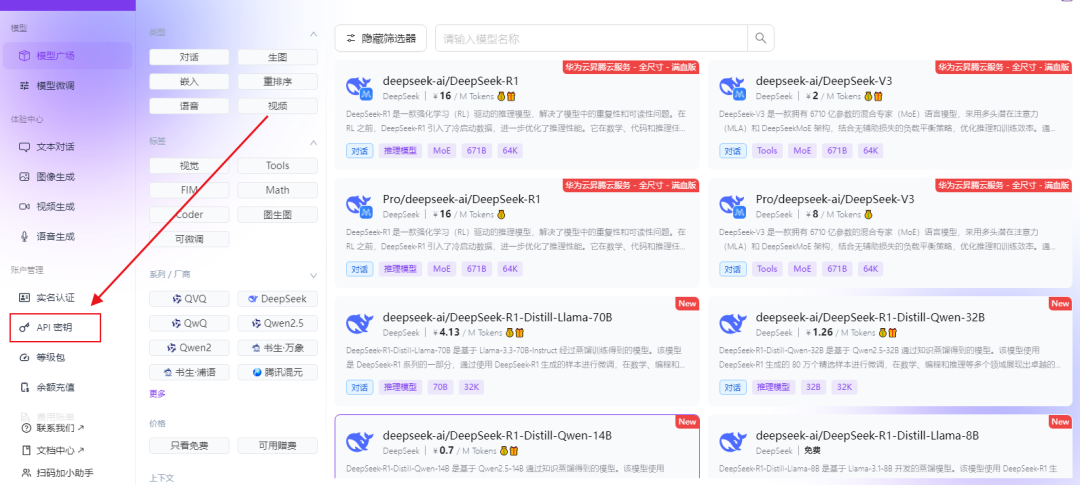Open 余额充值 recharge icon
1080x485 pixels.
(x=25, y=387)
